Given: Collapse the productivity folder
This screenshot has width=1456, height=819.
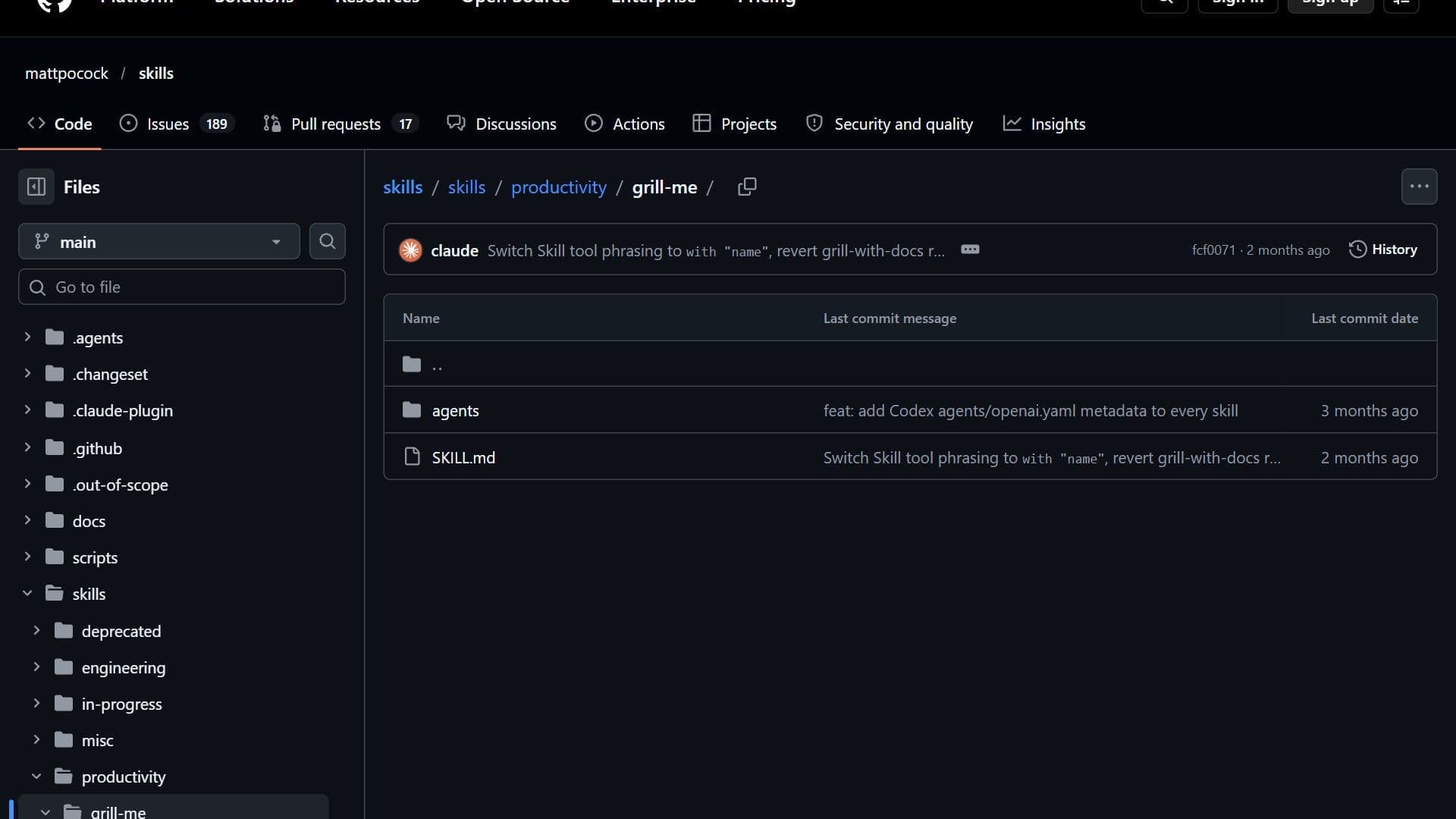Looking at the screenshot, I should [x=36, y=776].
